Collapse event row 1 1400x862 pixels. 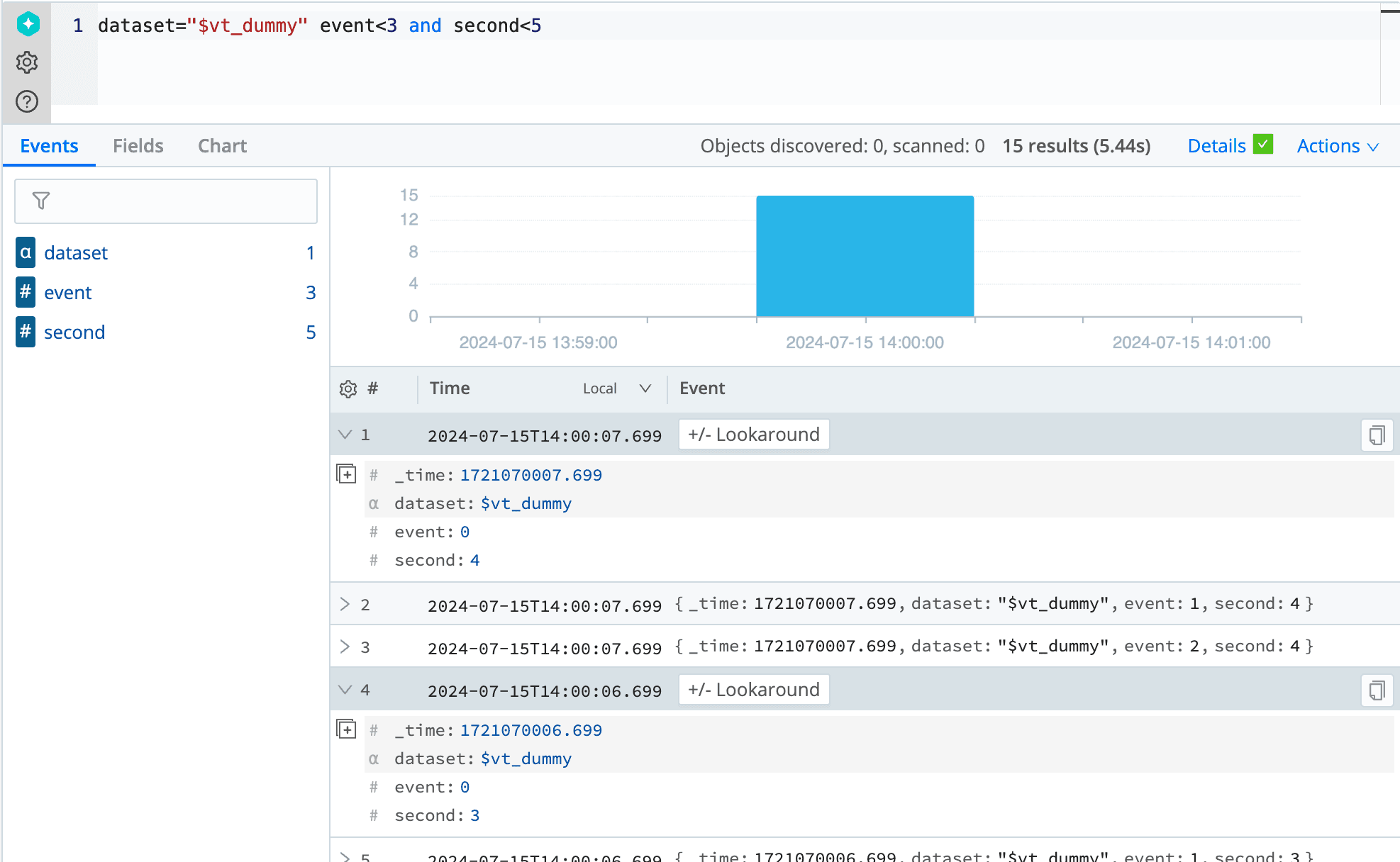click(x=345, y=435)
